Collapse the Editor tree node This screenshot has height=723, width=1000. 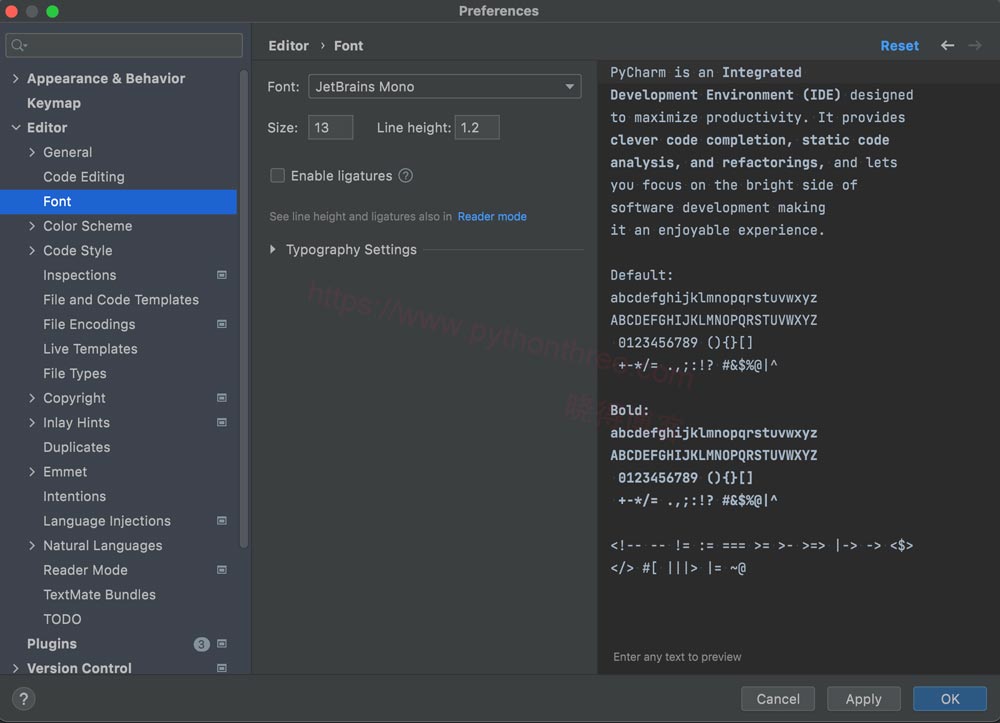click(x=15, y=128)
